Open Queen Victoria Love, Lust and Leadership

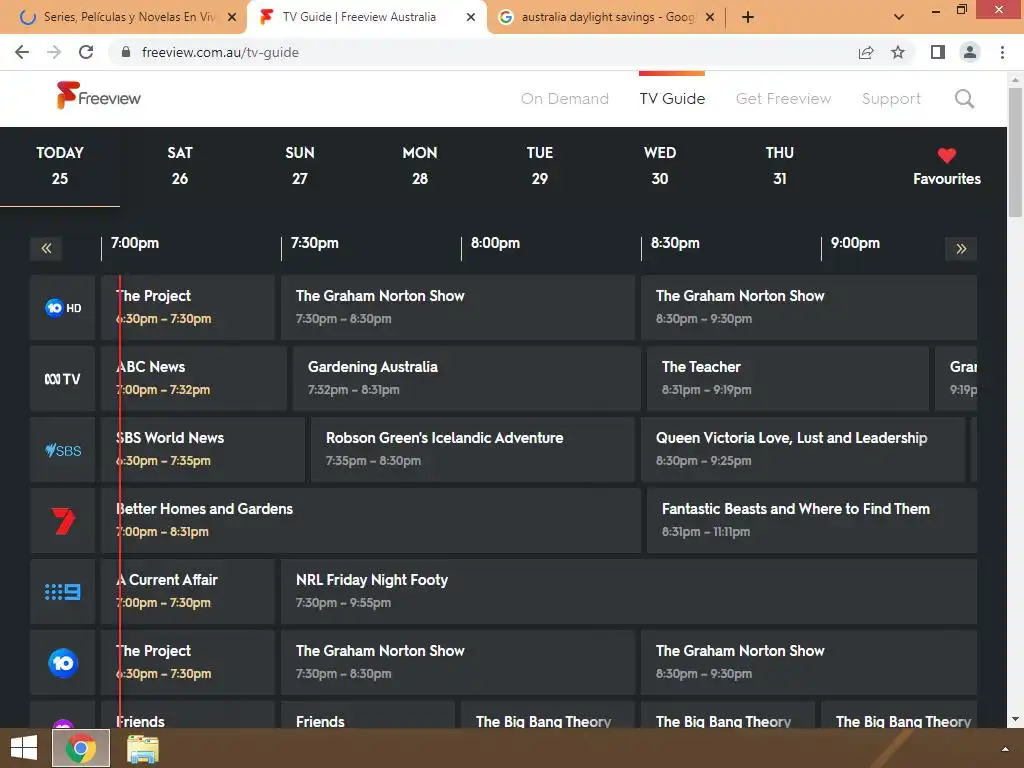pos(803,450)
